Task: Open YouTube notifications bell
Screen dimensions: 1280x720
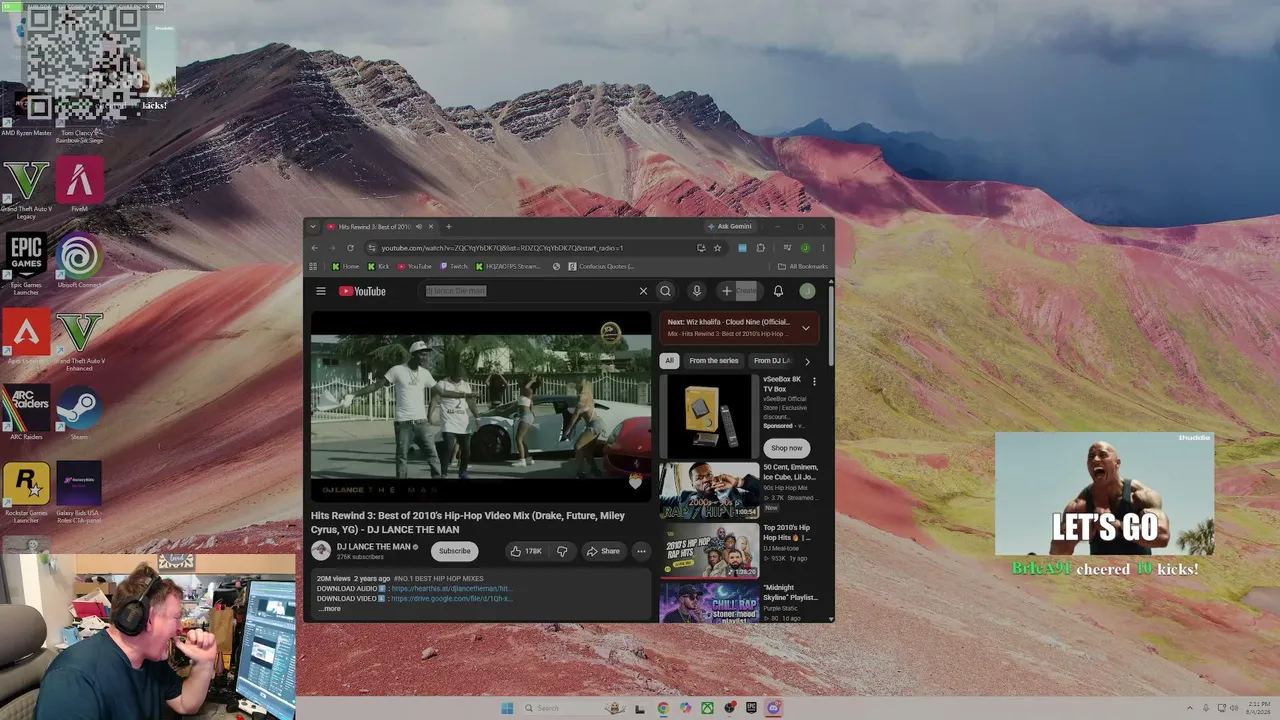Action: click(x=778, y=291)
